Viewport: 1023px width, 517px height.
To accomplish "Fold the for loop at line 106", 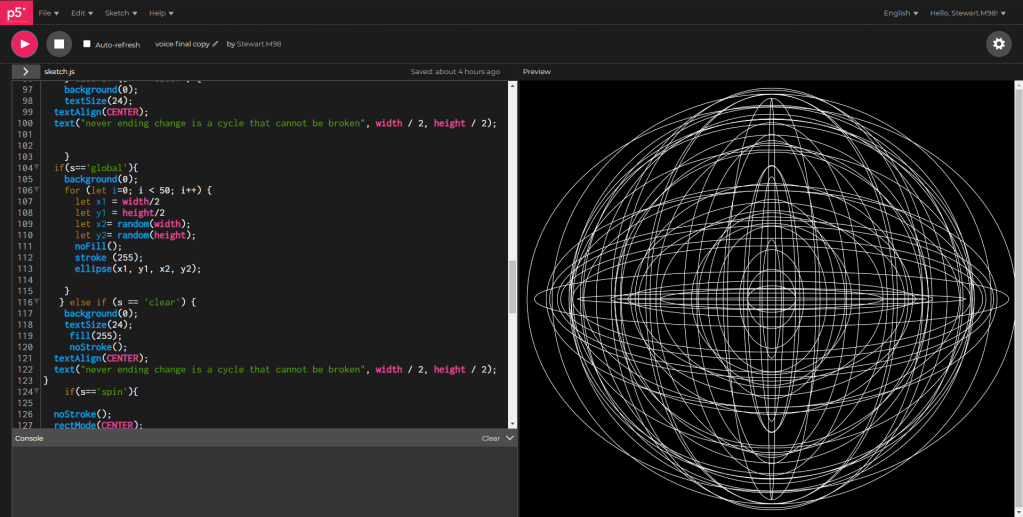I will 37,190.
